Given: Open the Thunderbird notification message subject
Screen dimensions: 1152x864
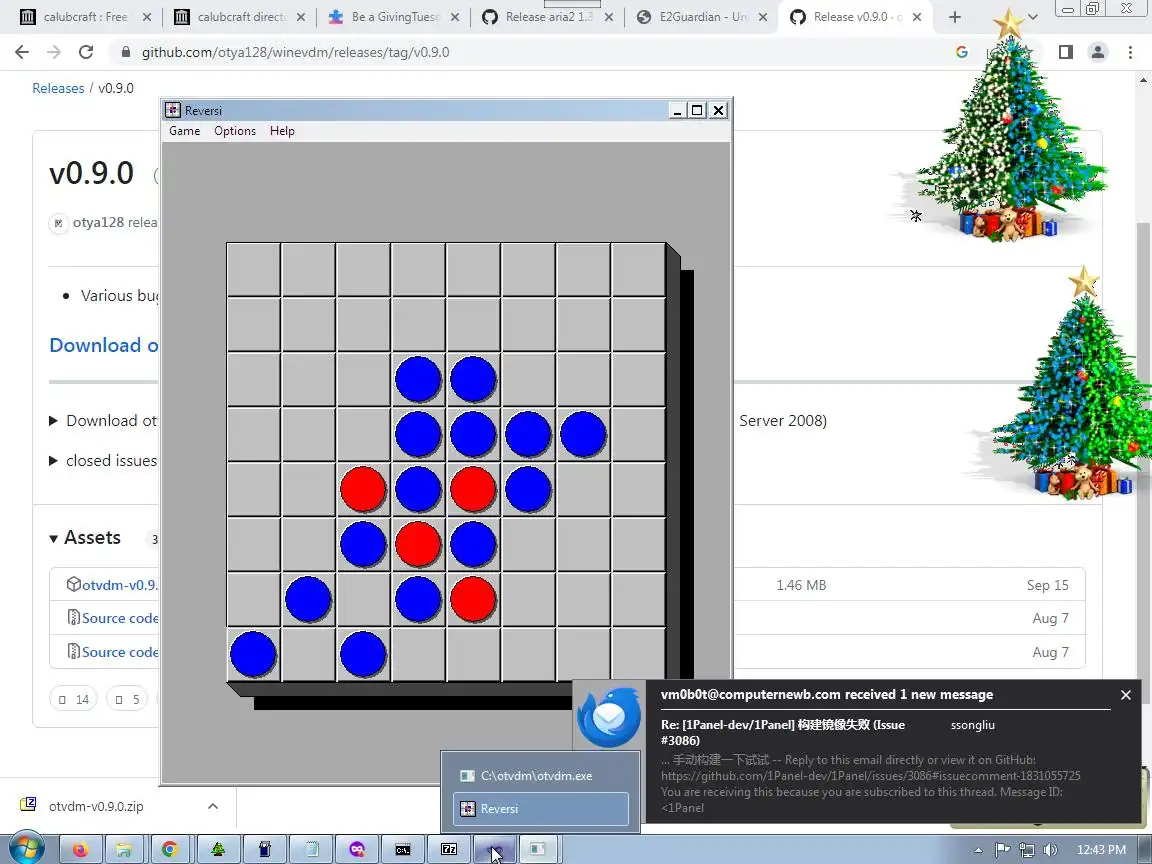Looking at the screenshot, I should 783,732.
